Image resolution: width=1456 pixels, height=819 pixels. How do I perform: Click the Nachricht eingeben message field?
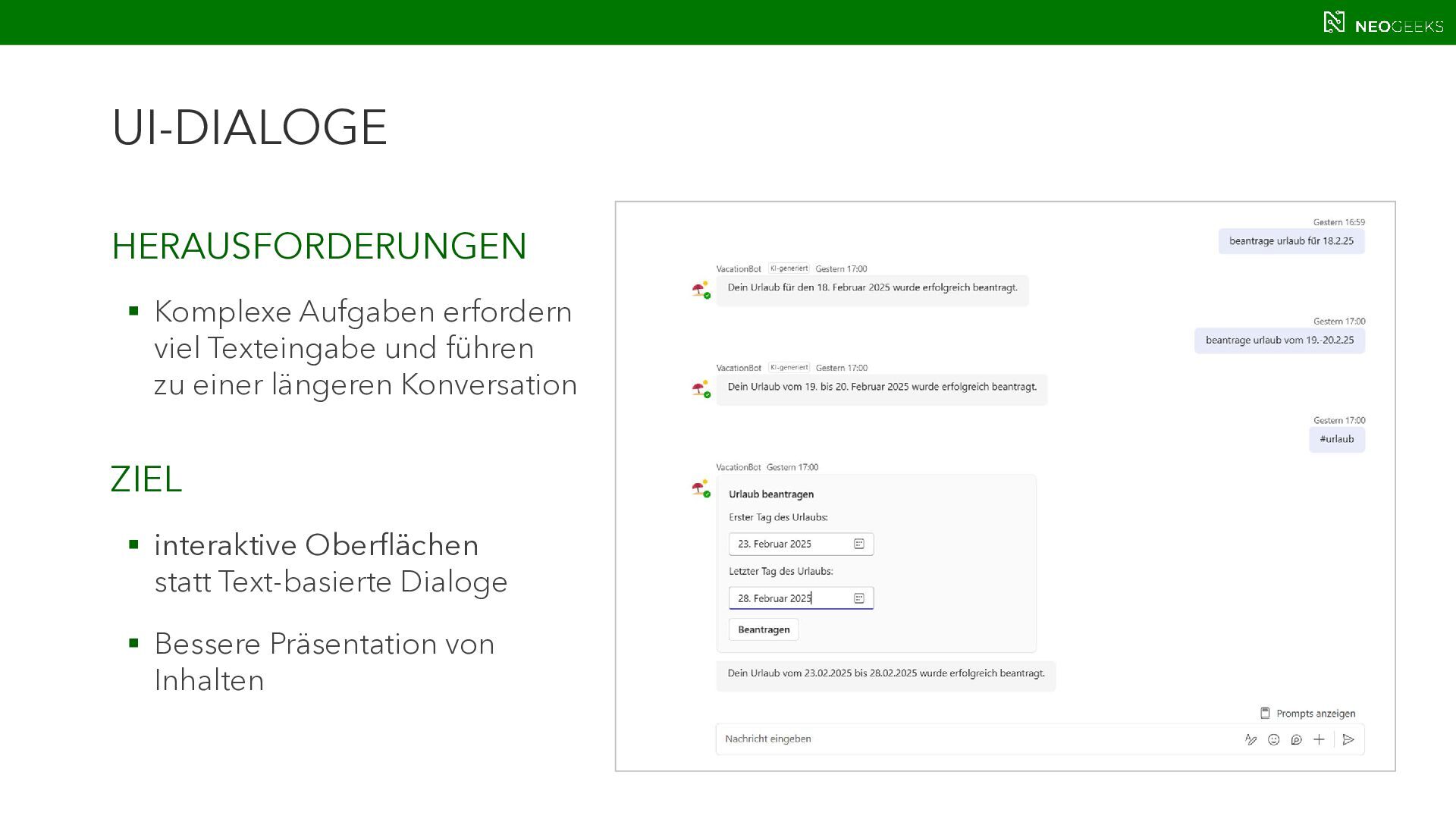click(971, 739)
